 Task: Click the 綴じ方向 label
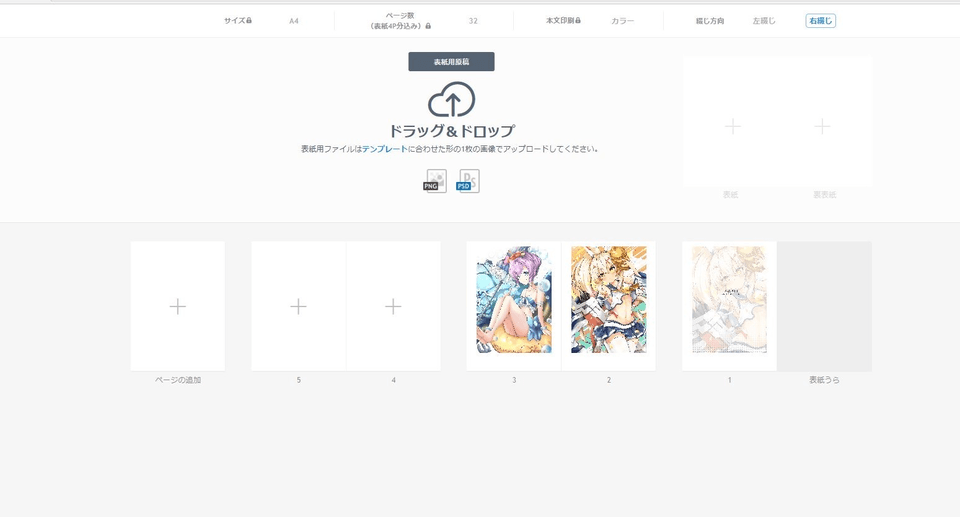(710, 21)
